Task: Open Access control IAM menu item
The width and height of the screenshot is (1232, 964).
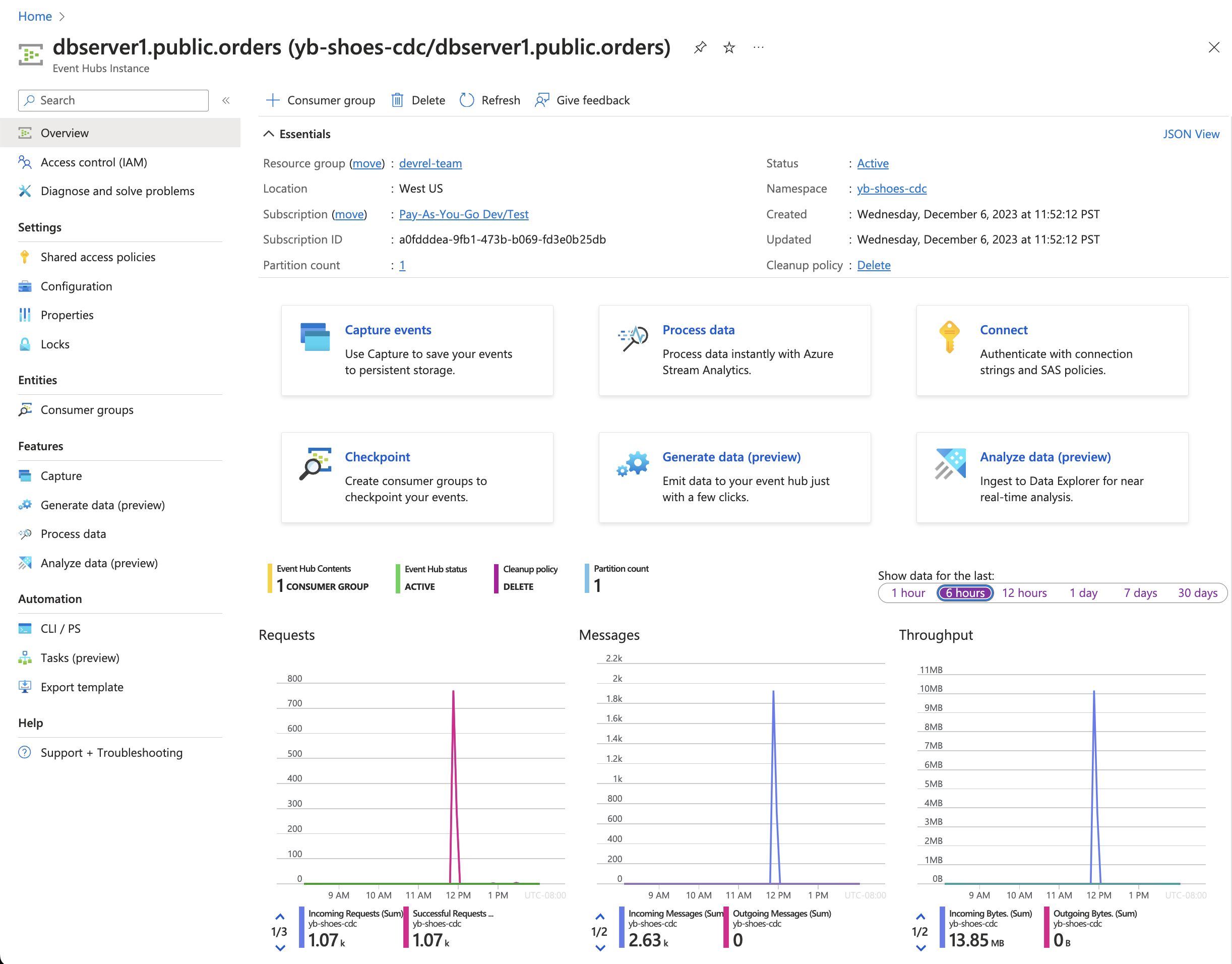Action: pyautogui.click(x=95, y=161)
